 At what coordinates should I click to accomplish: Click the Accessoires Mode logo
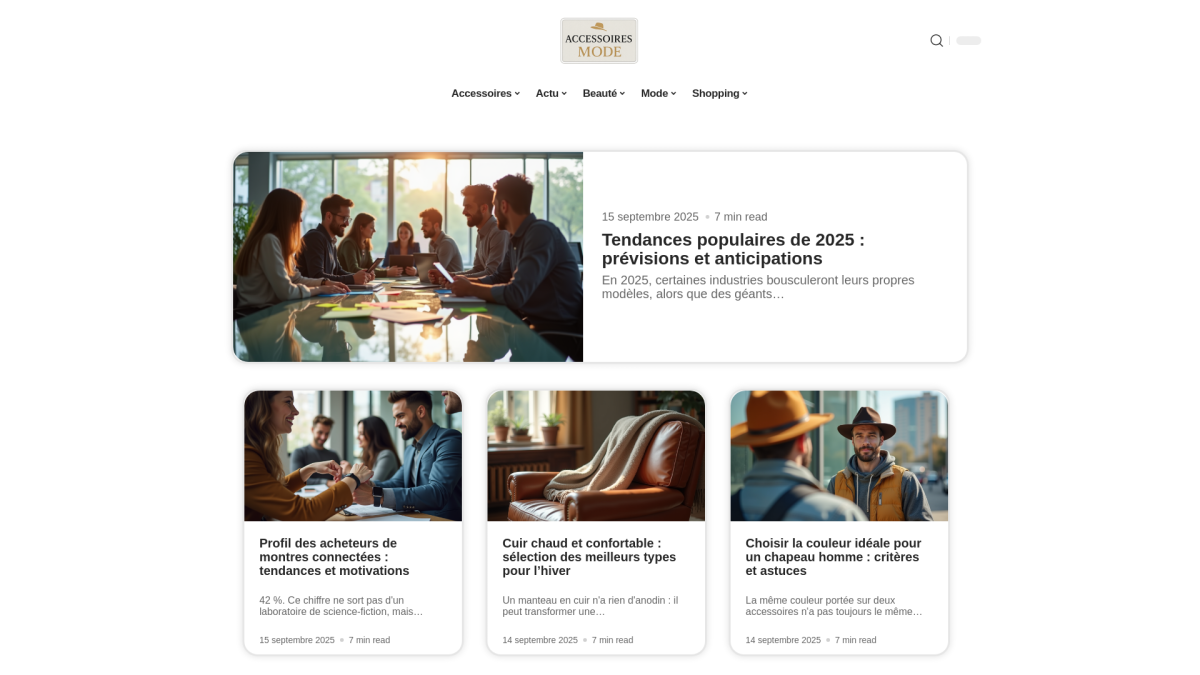pyautogui.click(x=599, y=41)
